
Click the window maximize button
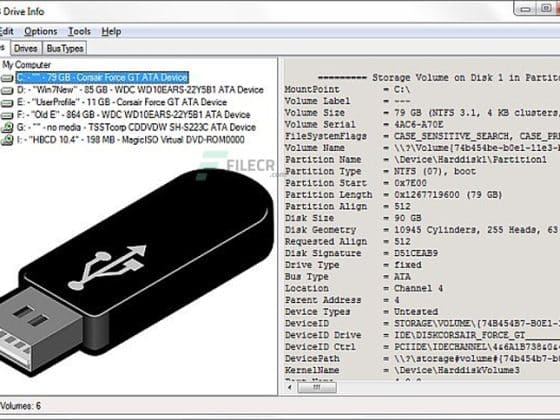(x=546, y=9)
